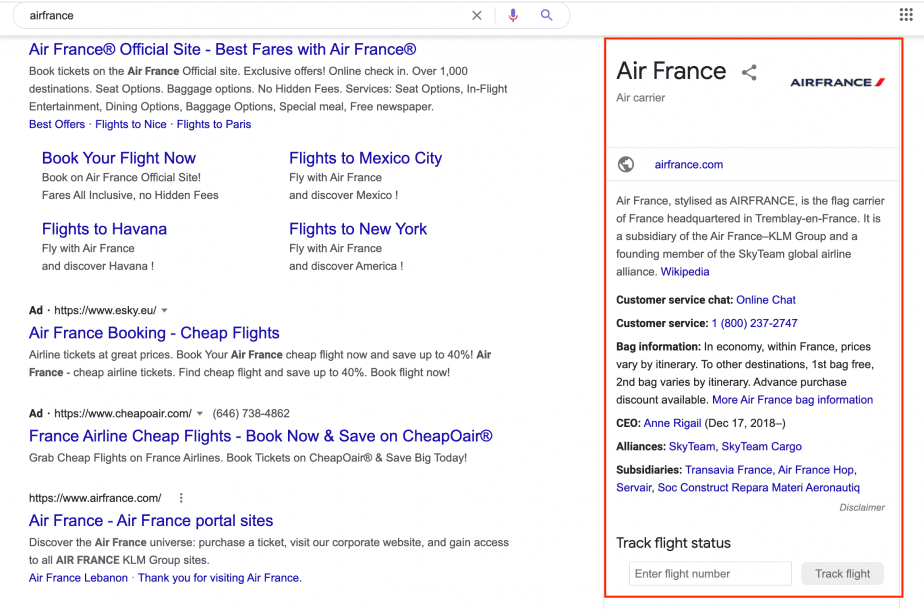Click the https://www.cheapoair.com/ ad URL

tap(123, 414)
